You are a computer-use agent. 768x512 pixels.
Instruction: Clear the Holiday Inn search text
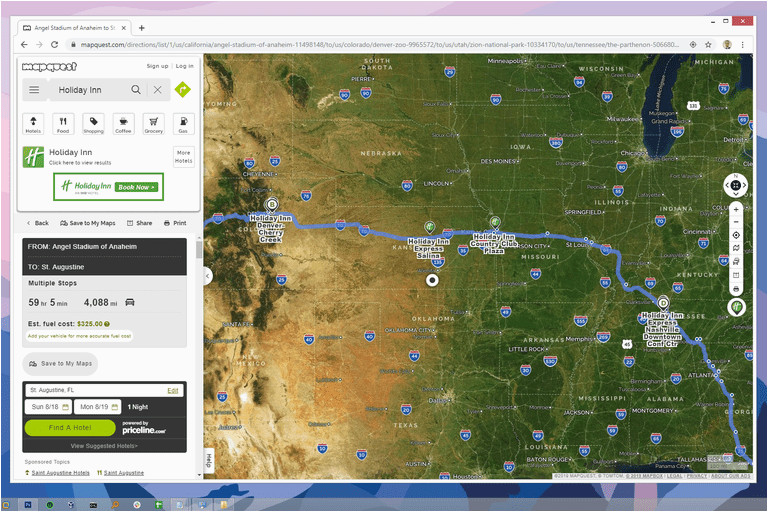pos(157,90)
